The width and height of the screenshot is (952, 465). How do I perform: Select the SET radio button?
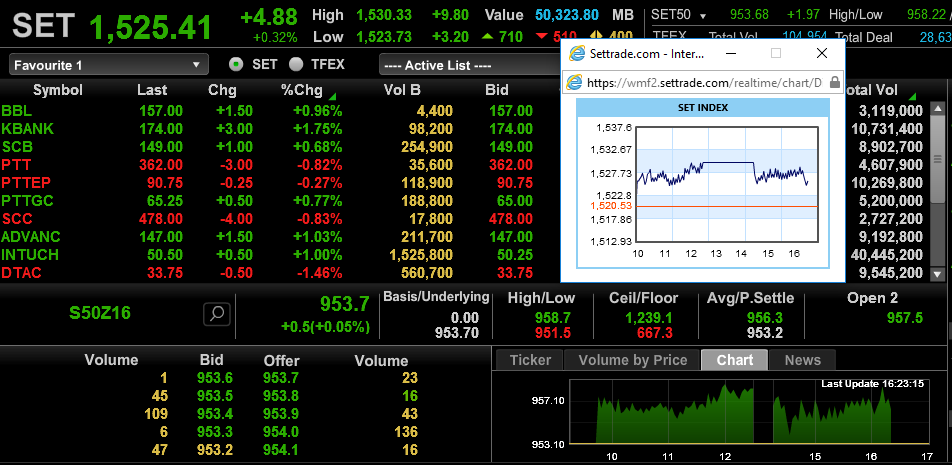[236, 64]
